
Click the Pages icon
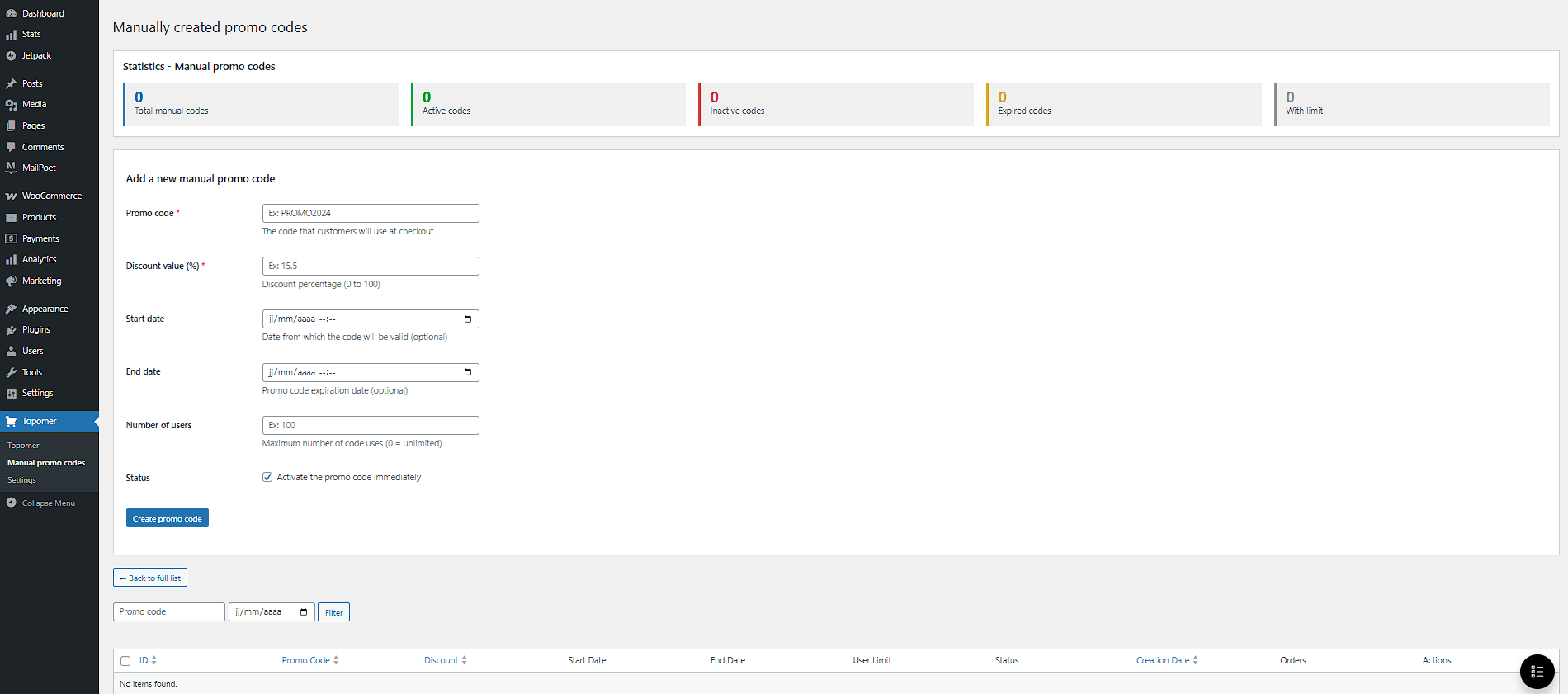pyautogui.click(x=11, y=126)
